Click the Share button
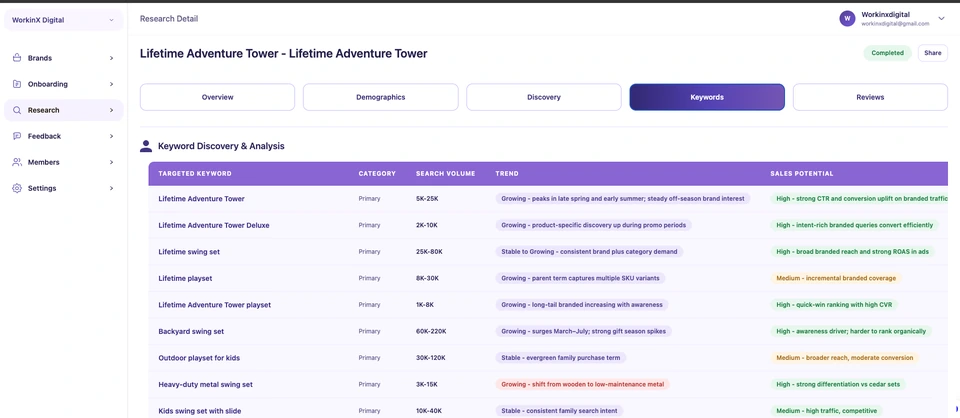The image size is (960, 418). click(x=932, y=53)
